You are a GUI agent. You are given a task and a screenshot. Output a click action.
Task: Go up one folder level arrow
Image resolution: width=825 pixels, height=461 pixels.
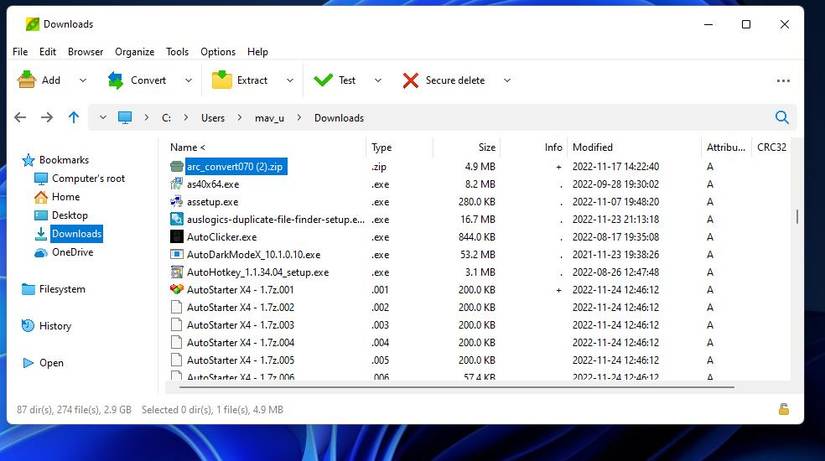coord(74,117)
